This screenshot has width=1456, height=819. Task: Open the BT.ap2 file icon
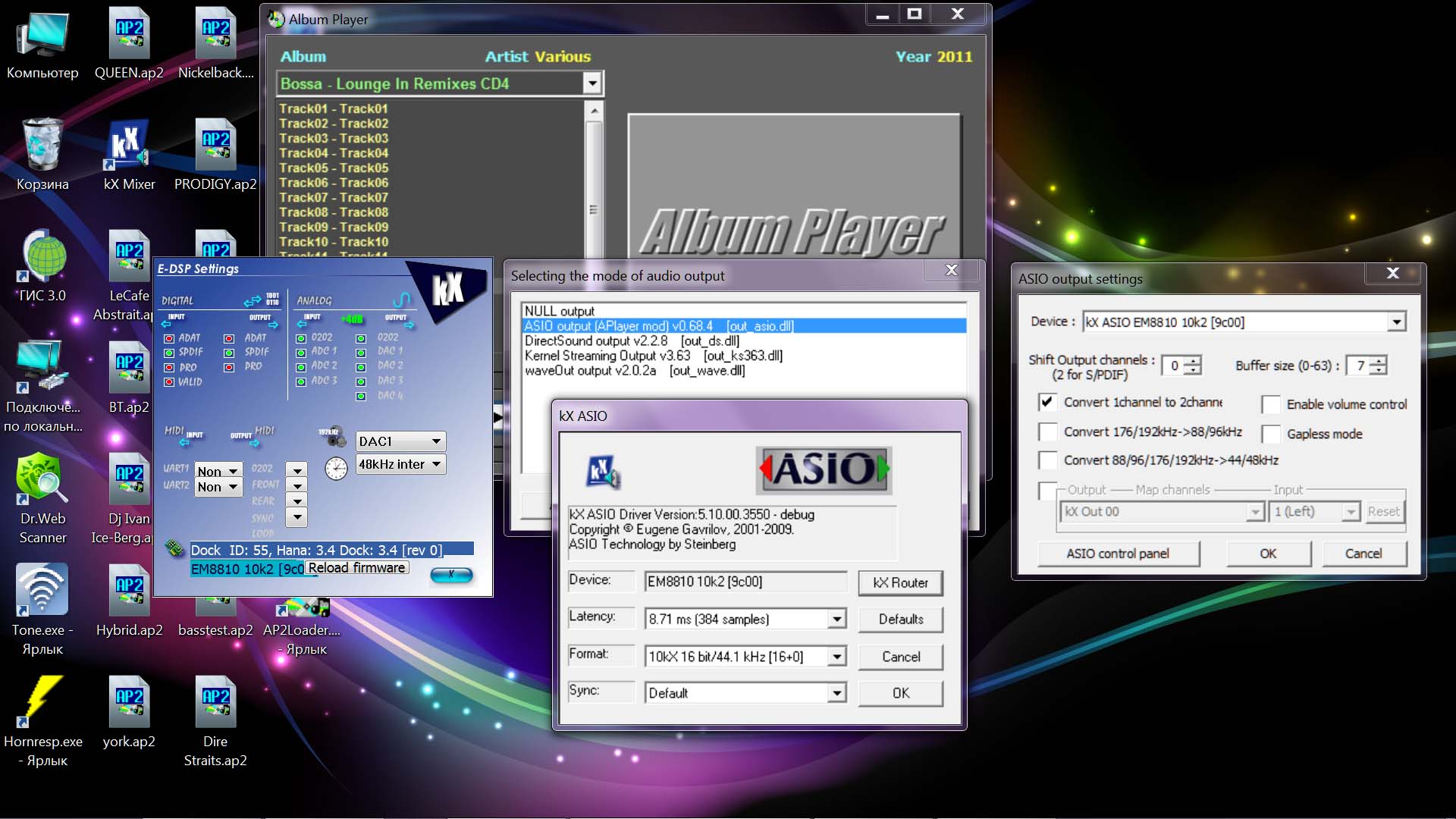pos(129,378)
